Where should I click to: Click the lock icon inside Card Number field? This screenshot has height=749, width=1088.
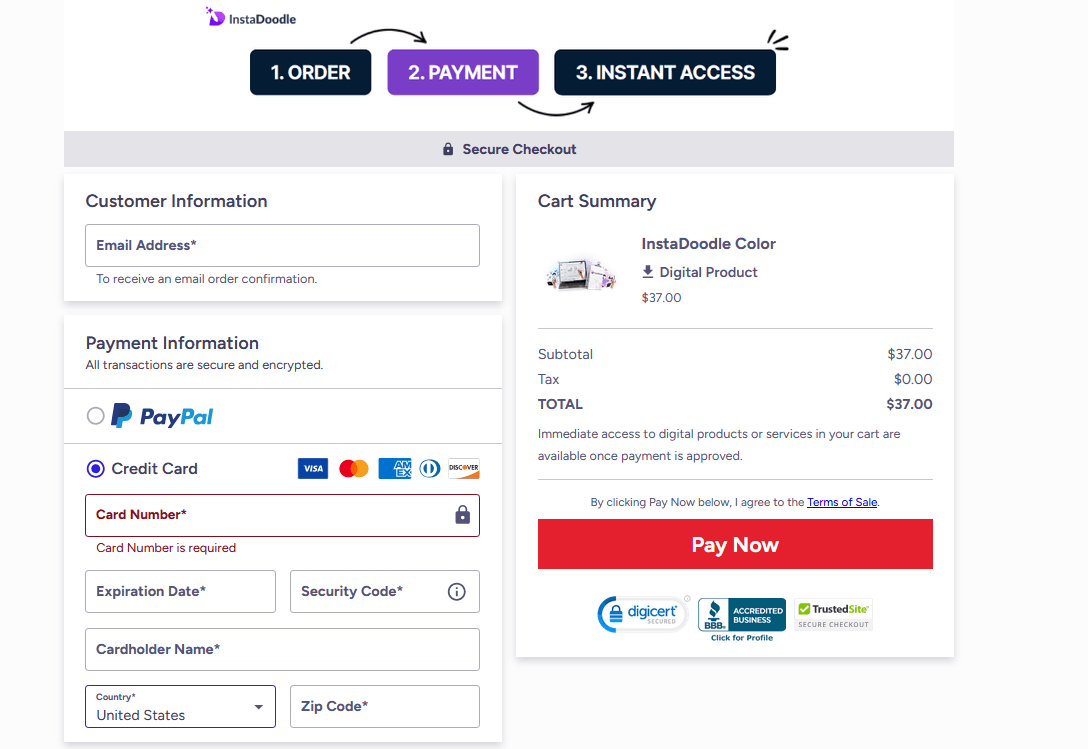pyautogui.click(x=462, y=514)
